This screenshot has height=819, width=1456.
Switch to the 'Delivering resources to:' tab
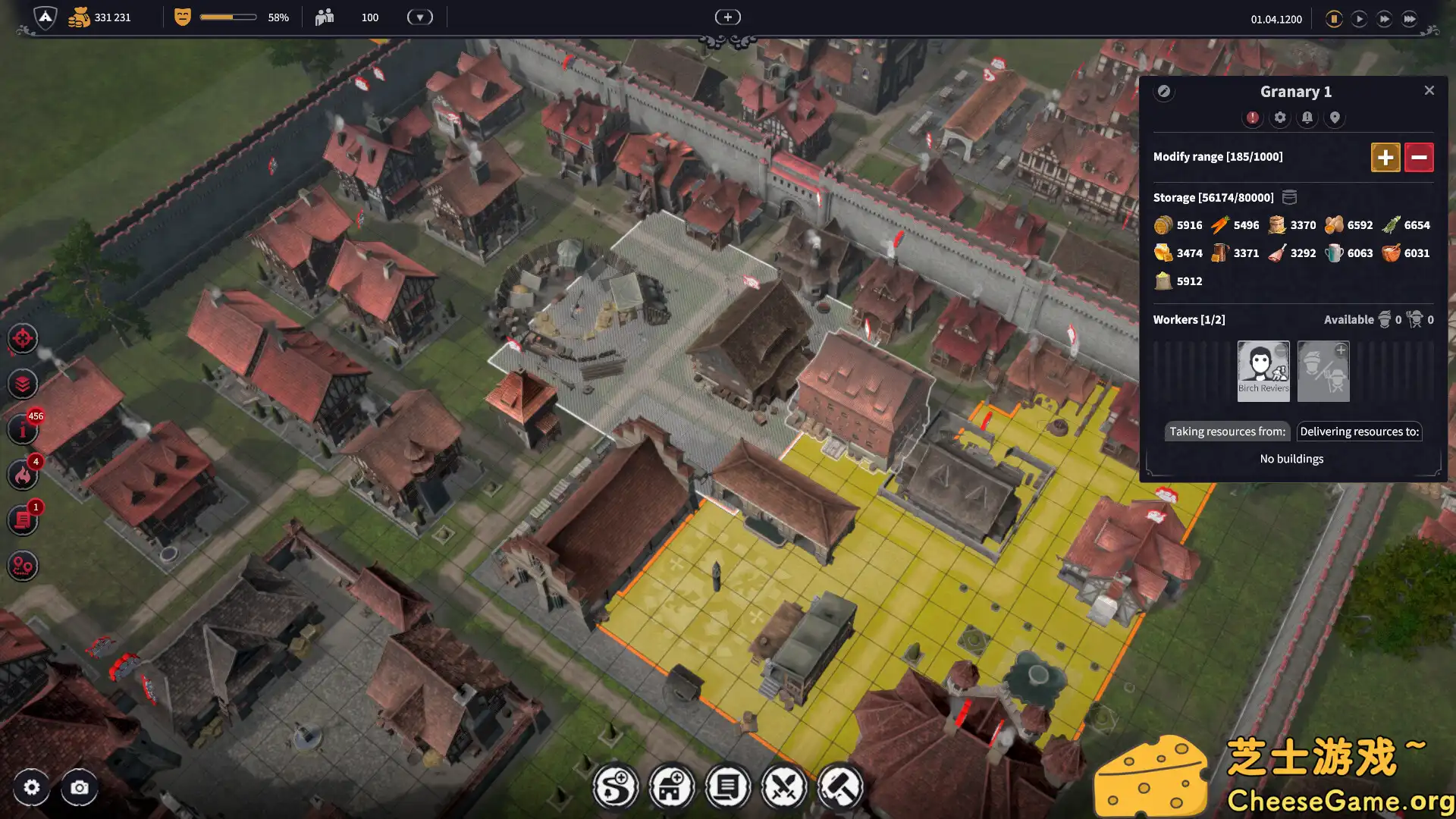[x=1359, y=431]
